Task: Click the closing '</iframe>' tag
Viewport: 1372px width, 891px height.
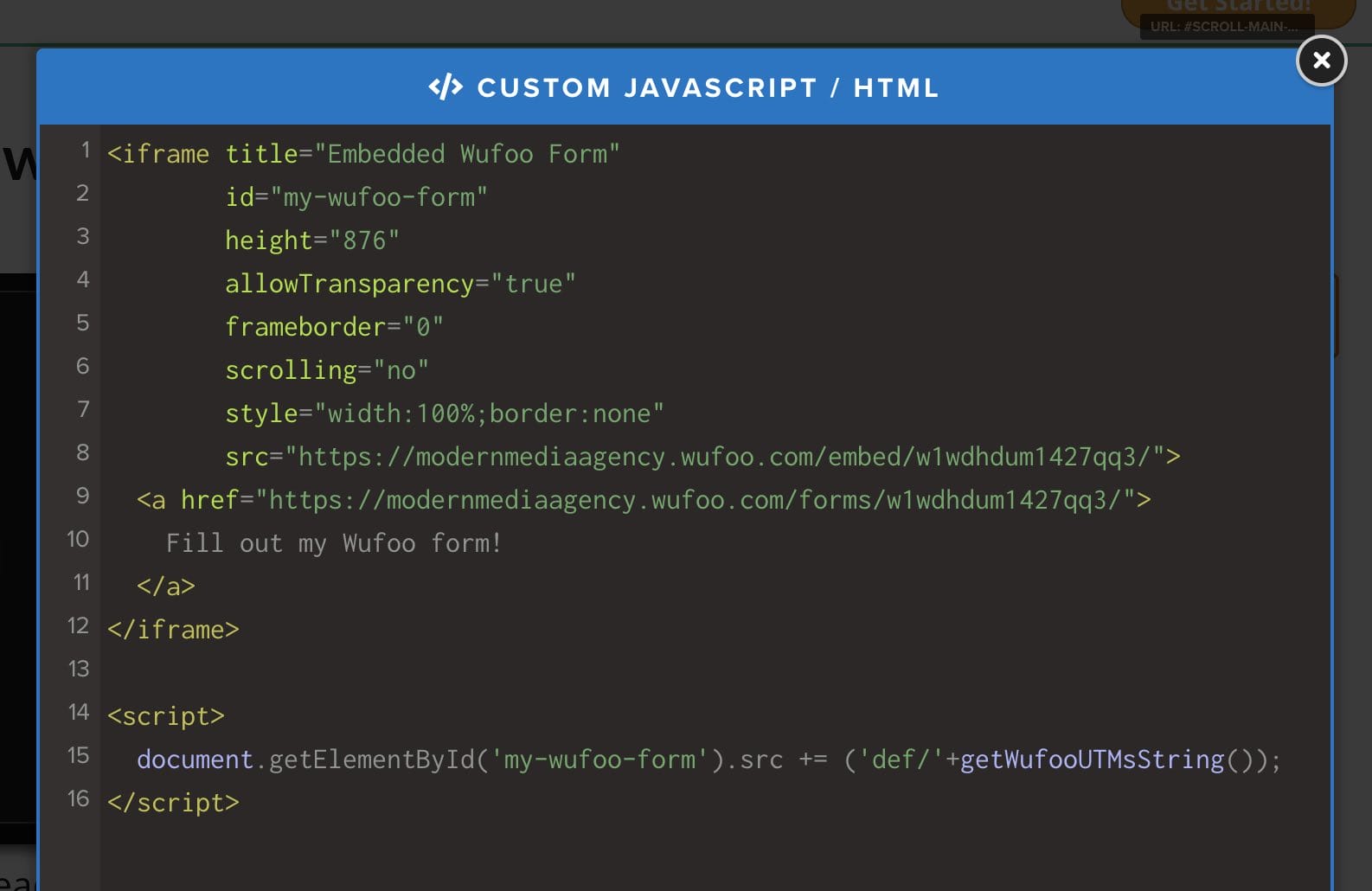Action: click(173, 630)
